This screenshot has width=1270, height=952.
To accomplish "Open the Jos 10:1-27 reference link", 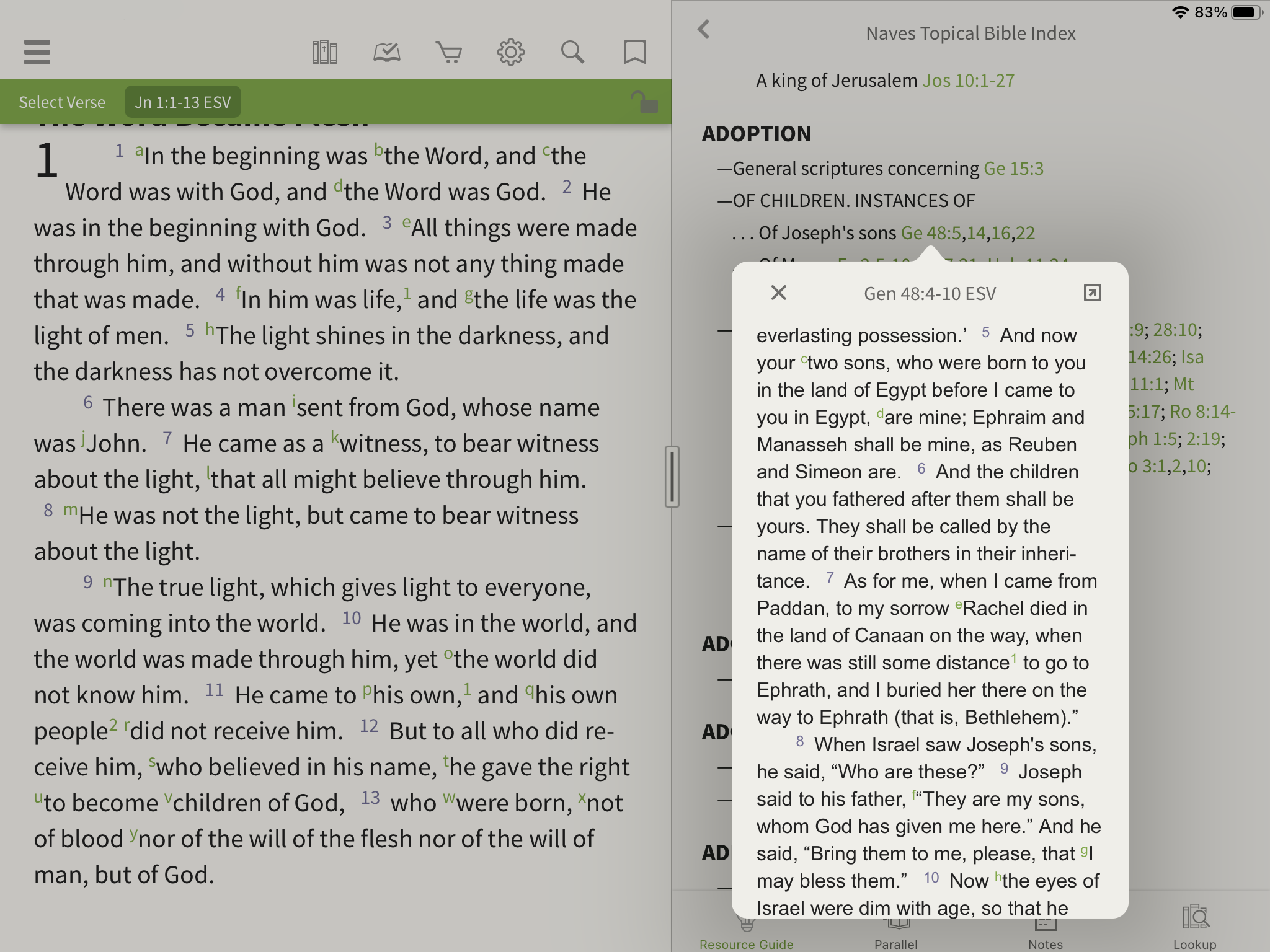I will pos(969,81).
